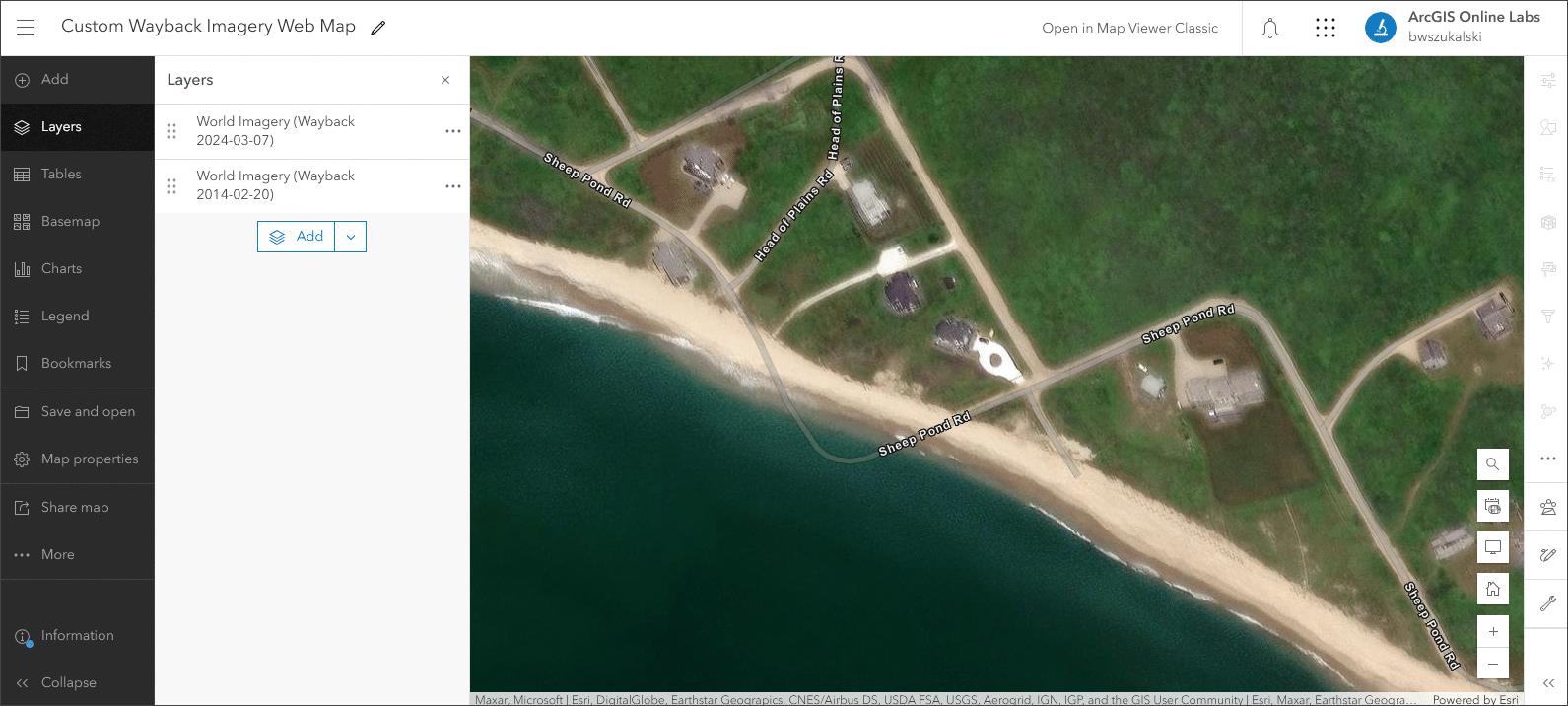This screenshot has height=706, width=1568.
Task: Open options for Wayback 2024-03-07 layer
Action: (453, 131)
